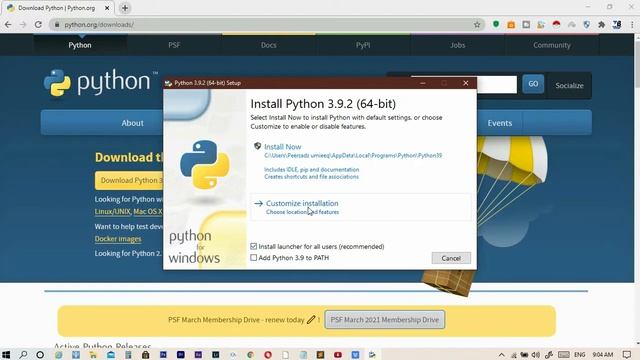Select the Community top navigation tab
Image resolution: width=640 pixels, height=360 pixels.
(552, 45)
